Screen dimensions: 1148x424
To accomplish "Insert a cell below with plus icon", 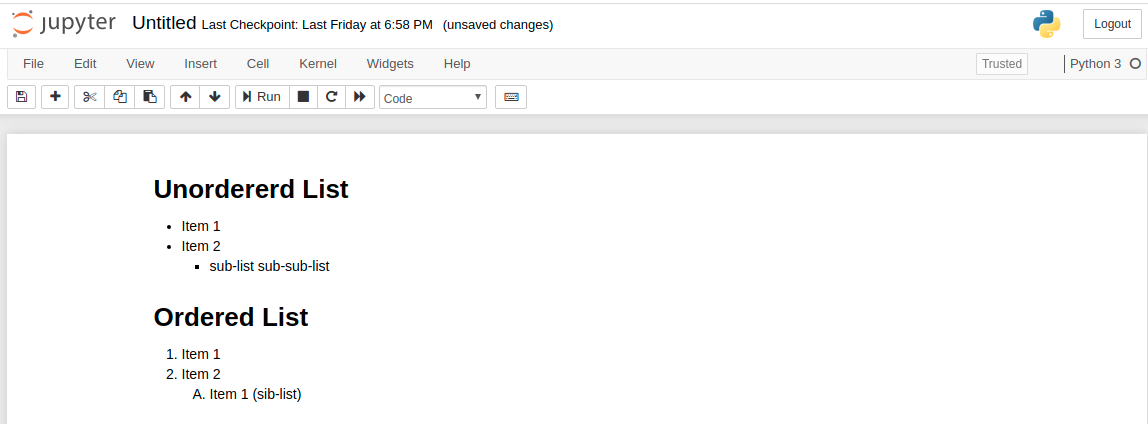I will click(x=55, y=97).
